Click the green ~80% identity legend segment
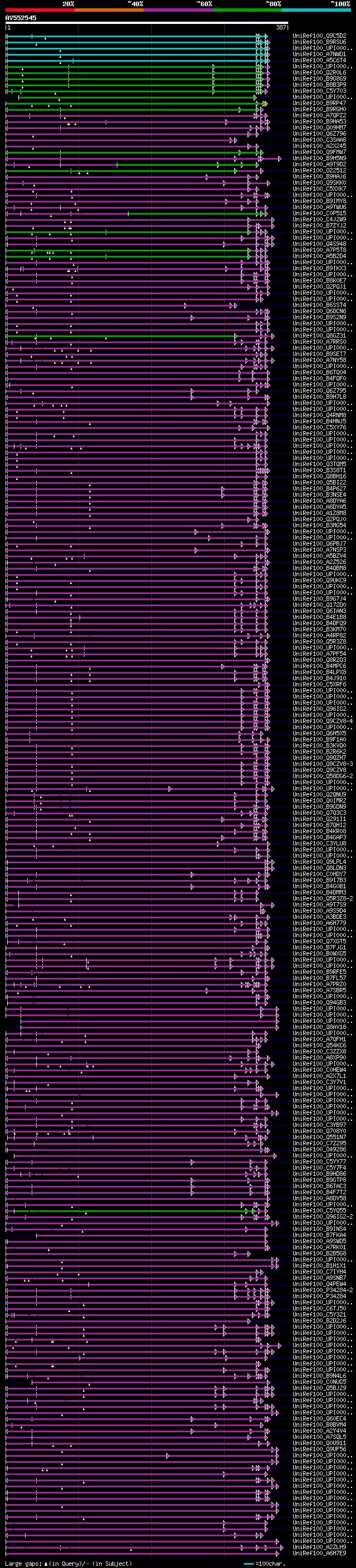The width and height of the screenshot is (356, 1568). [x=247, y=10]
